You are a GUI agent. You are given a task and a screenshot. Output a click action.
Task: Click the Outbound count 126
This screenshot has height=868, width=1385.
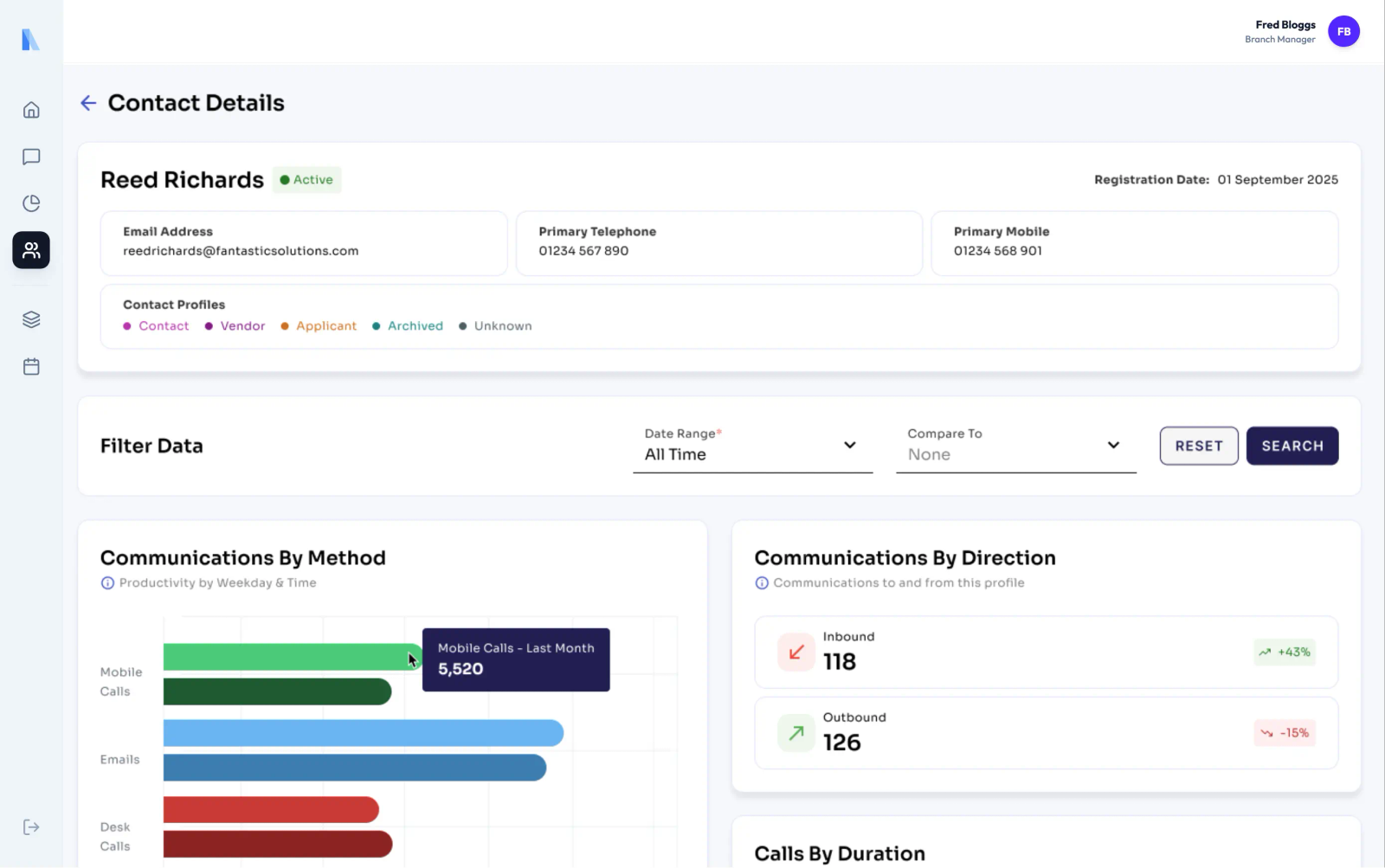tap(841, 743)
